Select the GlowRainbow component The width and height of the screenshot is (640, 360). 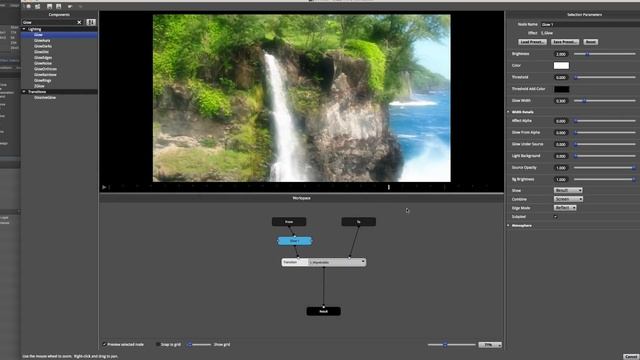coord(45,75)
